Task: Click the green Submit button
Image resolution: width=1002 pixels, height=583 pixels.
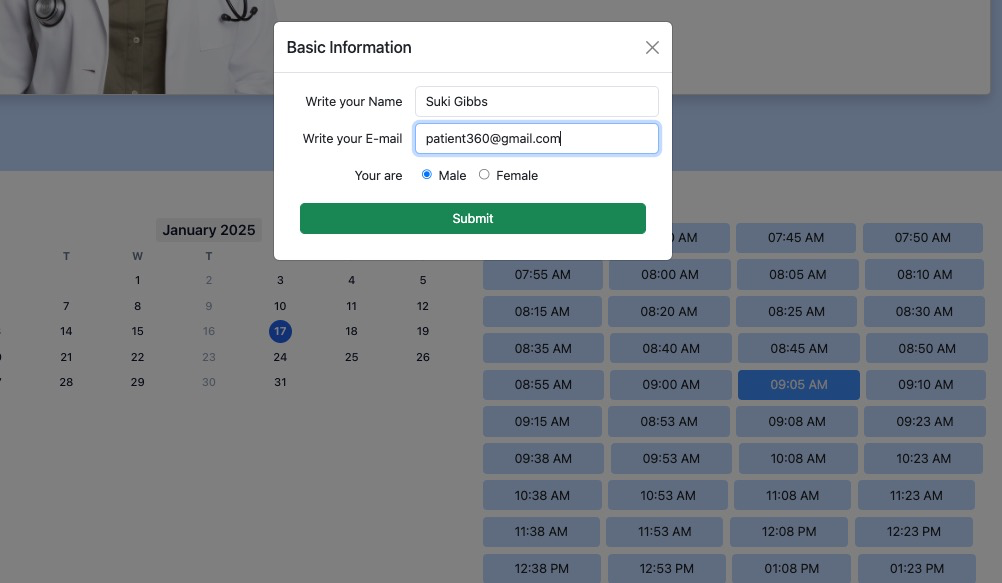Action: [x=473, y=219]
